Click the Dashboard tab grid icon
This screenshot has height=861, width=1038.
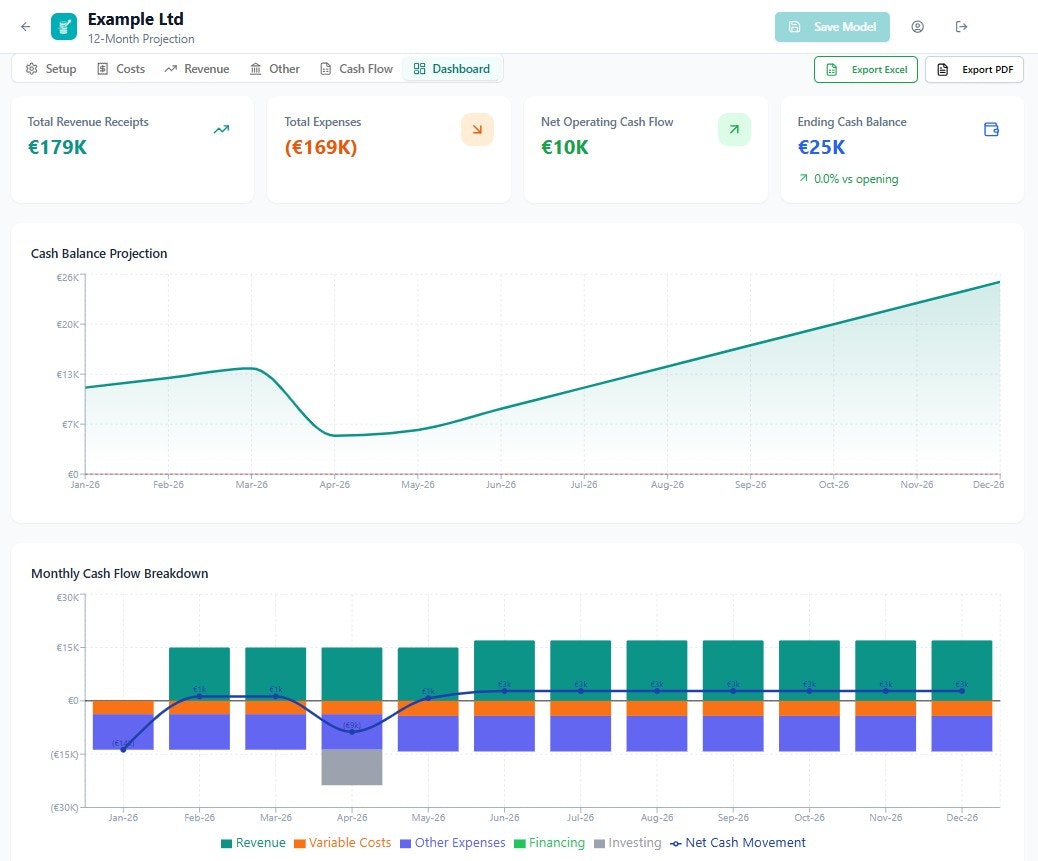click(x=419, y=69)
